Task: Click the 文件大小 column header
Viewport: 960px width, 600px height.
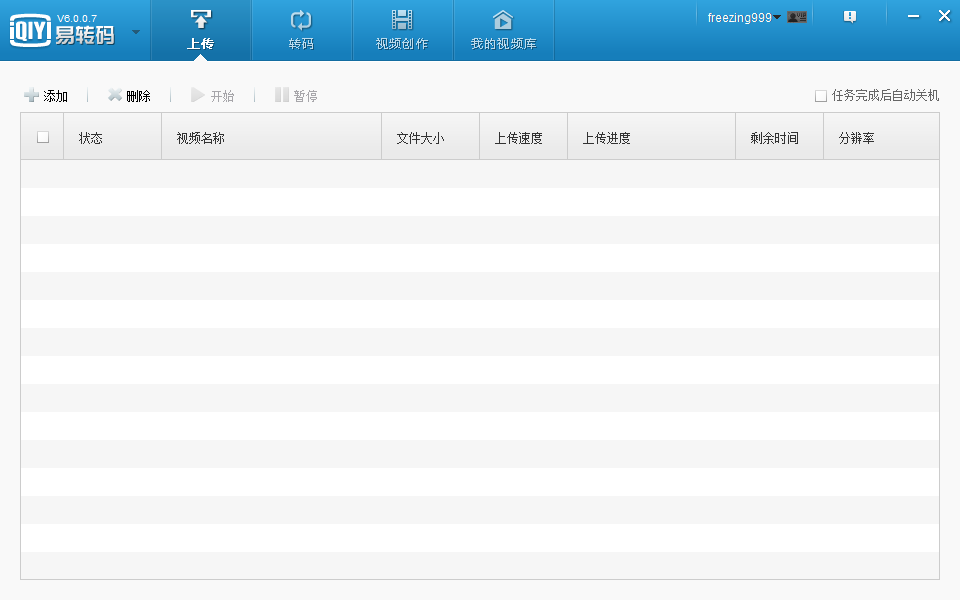Action: 429,137
